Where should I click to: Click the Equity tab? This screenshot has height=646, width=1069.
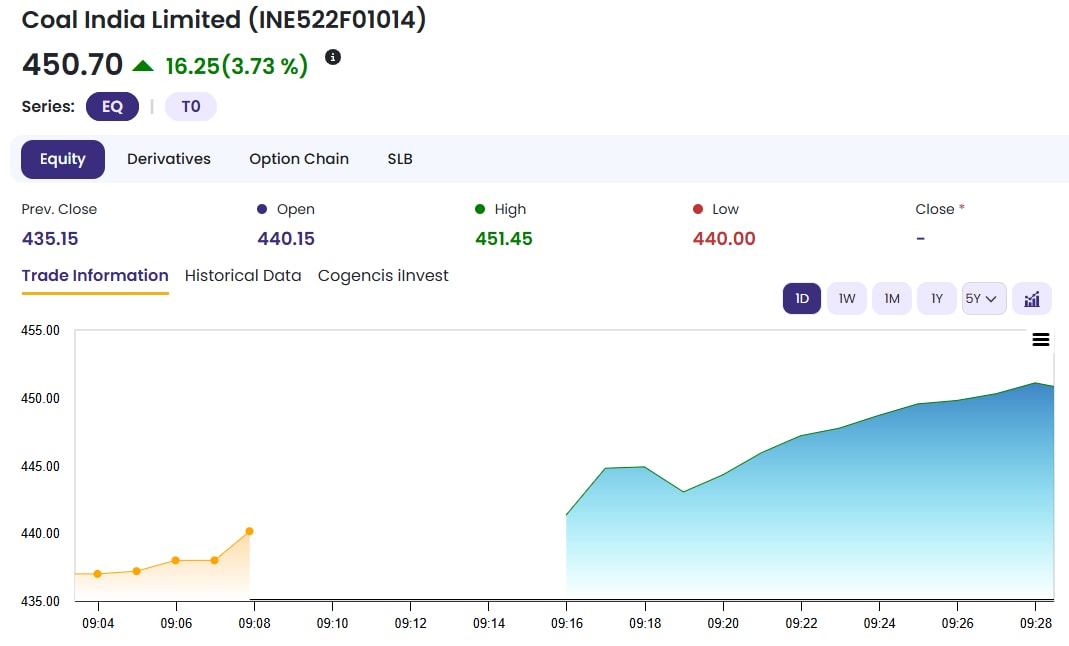[x=63, y=159]
